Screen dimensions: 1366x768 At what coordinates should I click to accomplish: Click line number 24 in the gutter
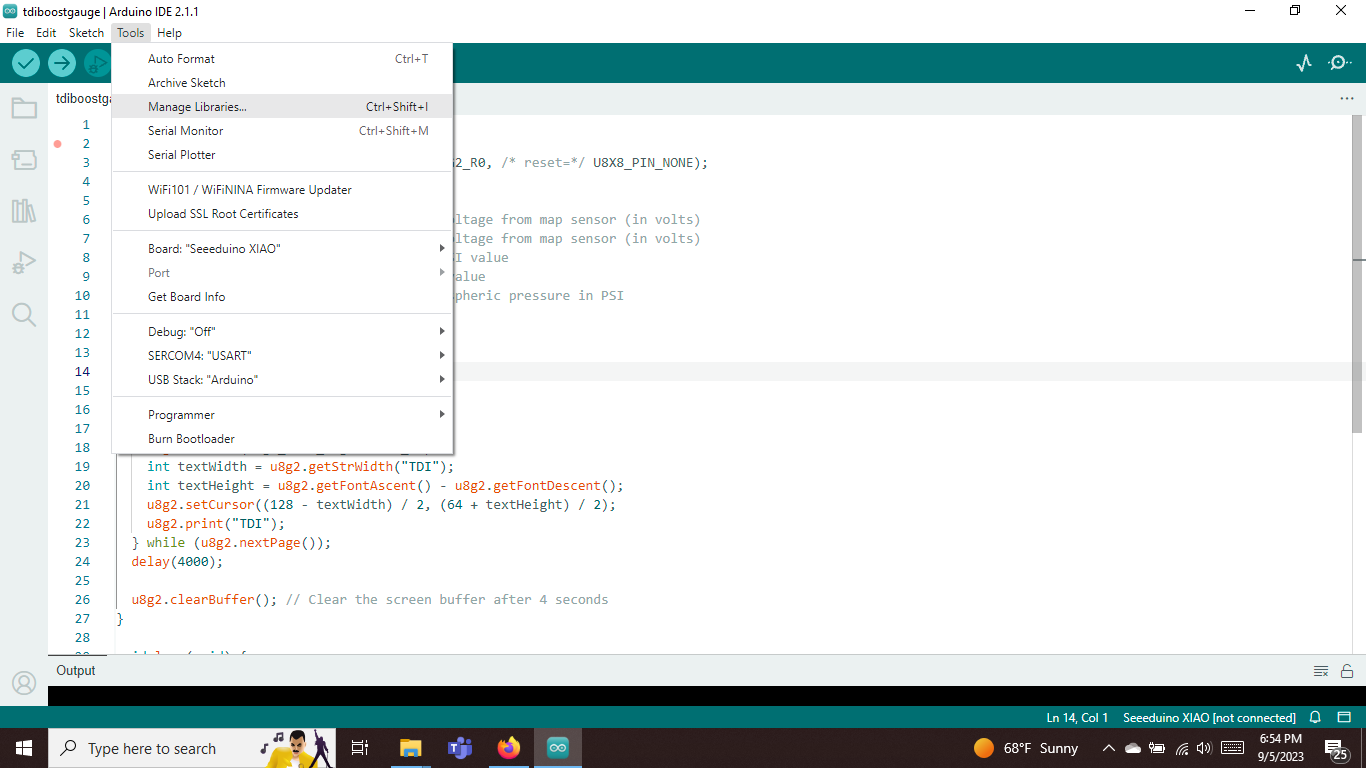tap(82, 562)
